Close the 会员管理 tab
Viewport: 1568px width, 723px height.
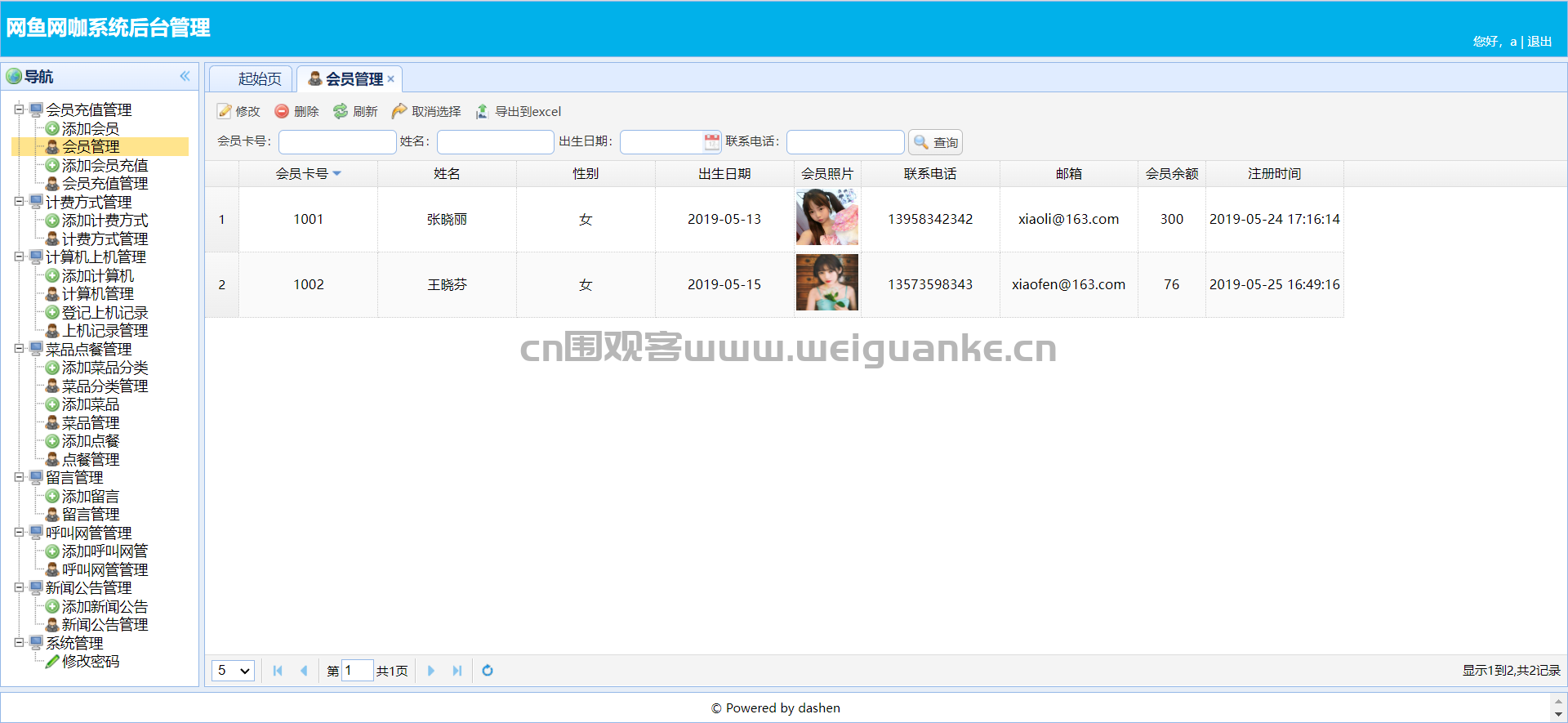(391, 79)
